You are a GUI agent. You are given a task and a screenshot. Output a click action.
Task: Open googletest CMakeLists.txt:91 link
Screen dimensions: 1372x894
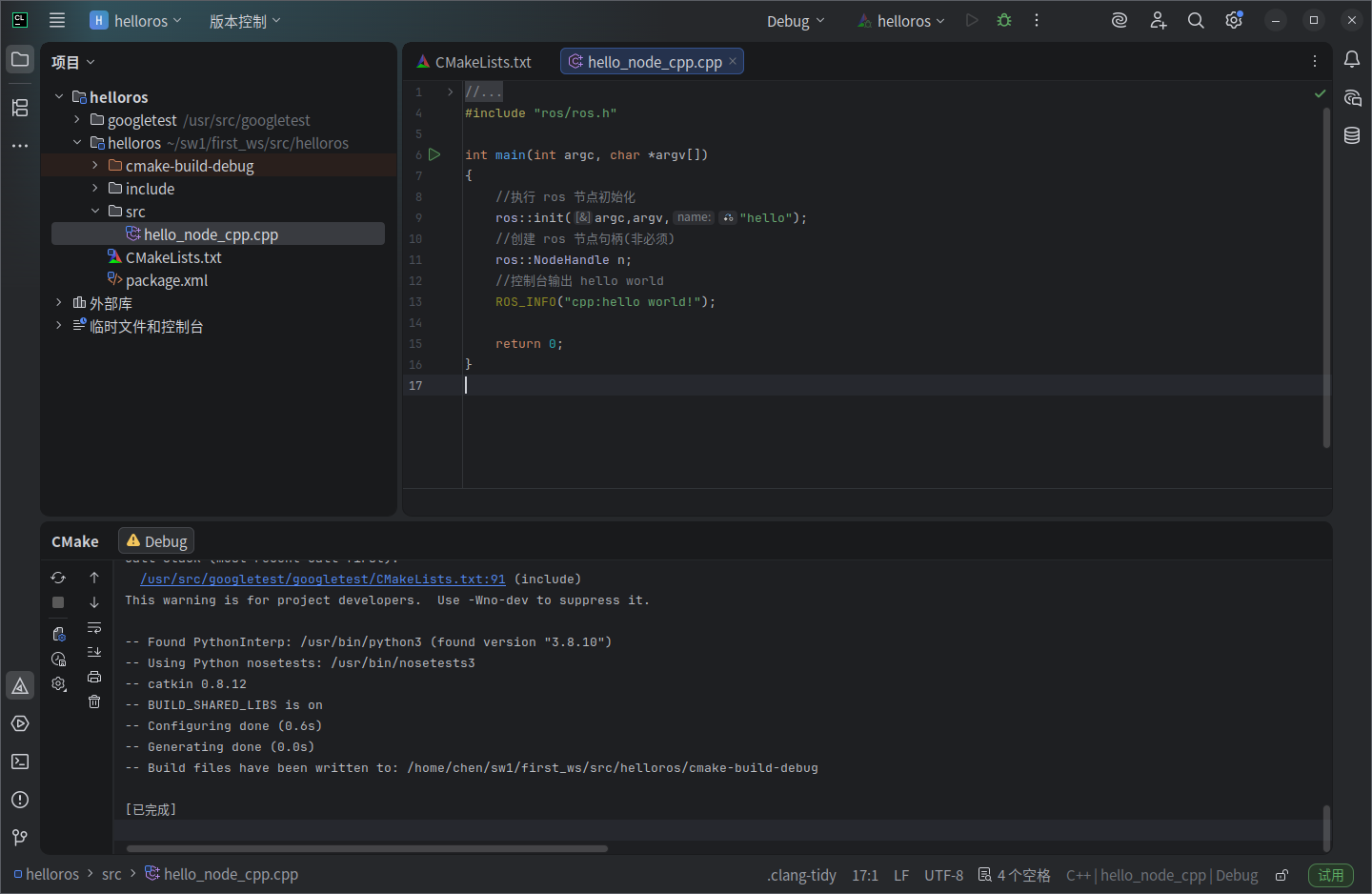pos(323,579)
